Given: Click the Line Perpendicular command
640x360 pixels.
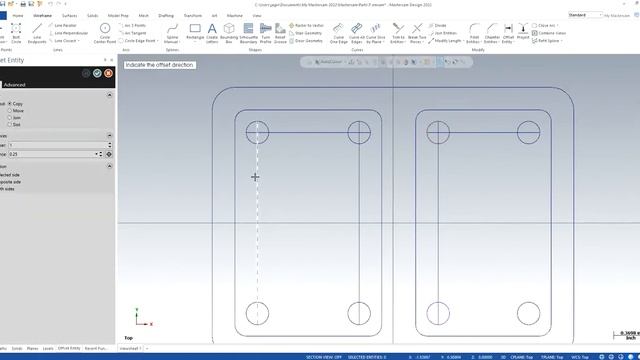Looking at the screenshot, I should tap(68, 33).
